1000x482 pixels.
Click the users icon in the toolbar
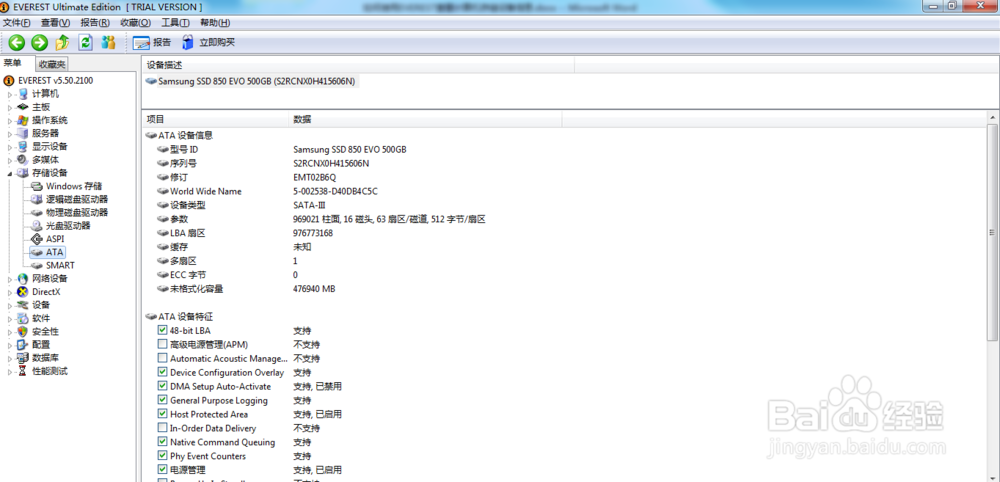[x=108, y=43]
